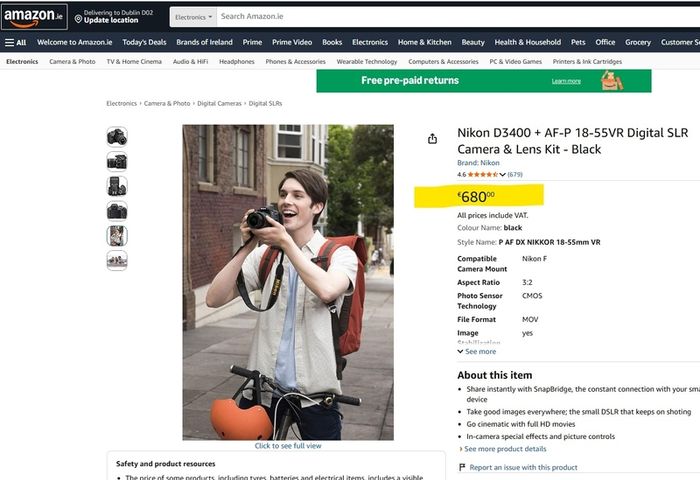Select first product thumbnail of camera
Image resolution: width=700 pixels, height=480 pixels.
click(x=117, y=137)
